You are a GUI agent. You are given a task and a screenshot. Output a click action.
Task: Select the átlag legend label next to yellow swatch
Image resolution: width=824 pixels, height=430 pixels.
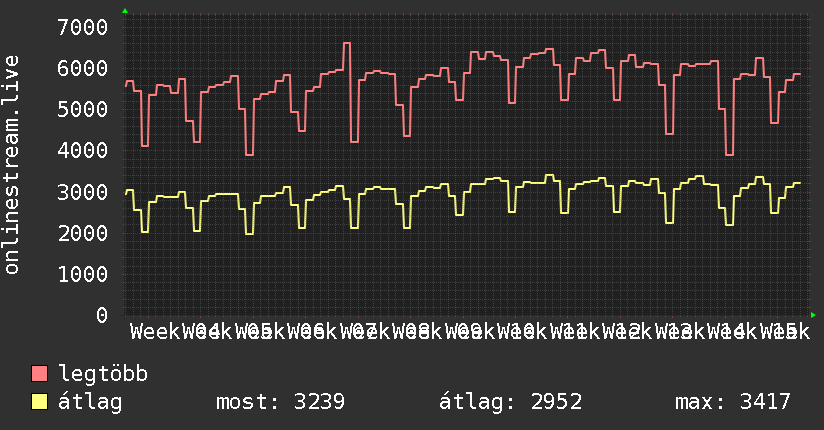[90, 402]
